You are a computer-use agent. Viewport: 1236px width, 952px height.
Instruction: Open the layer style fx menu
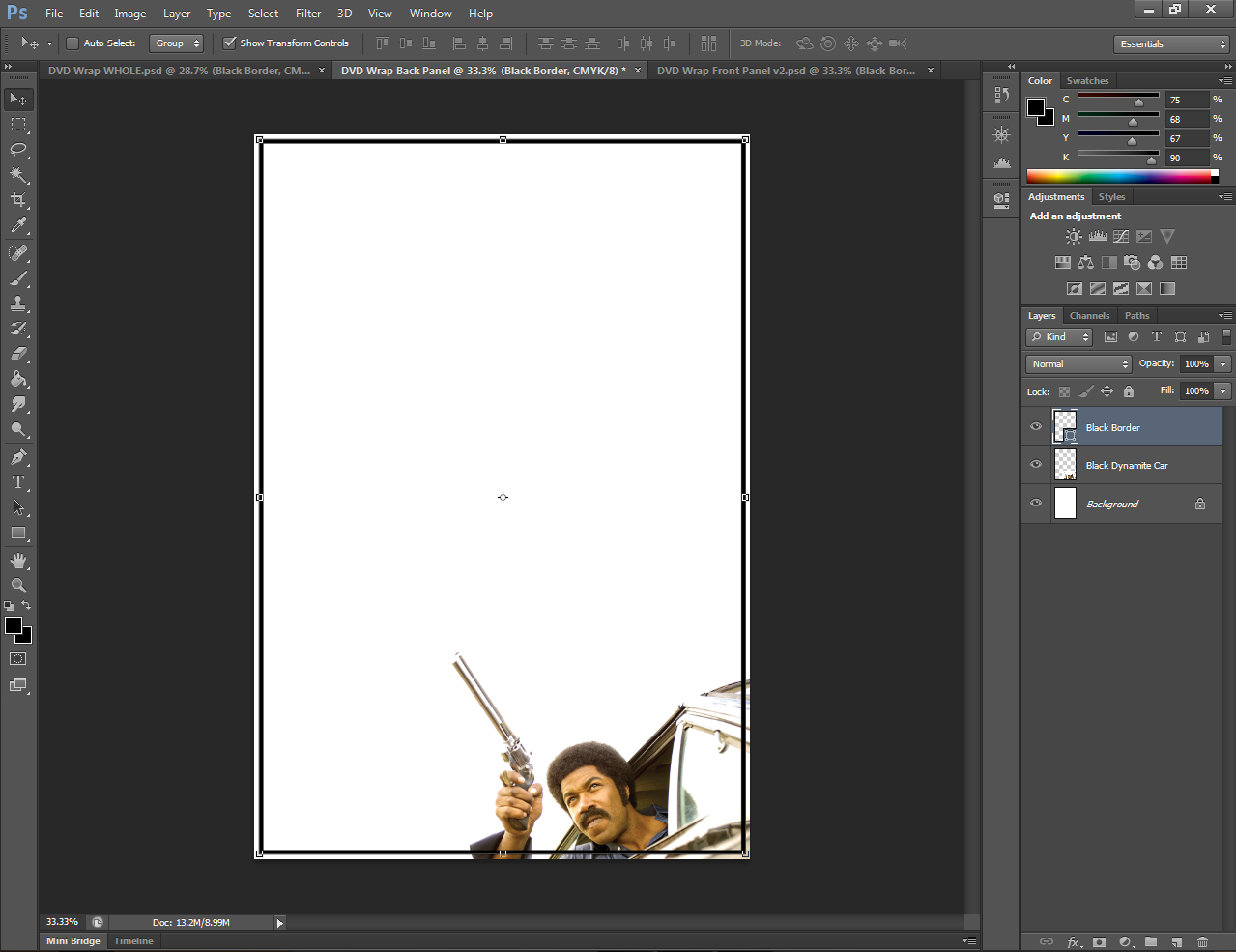(x=1074, y=941)
